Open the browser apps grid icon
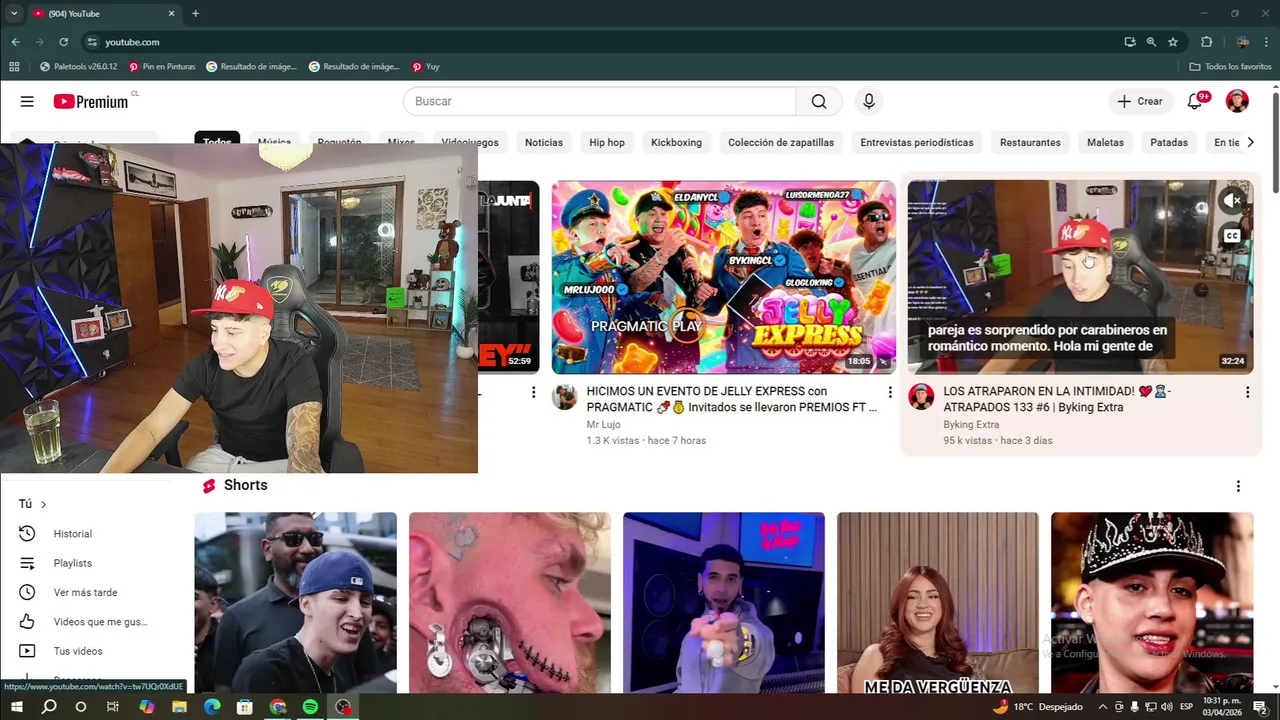Screen dimensions: 1280x720 [x=14, y=67]
